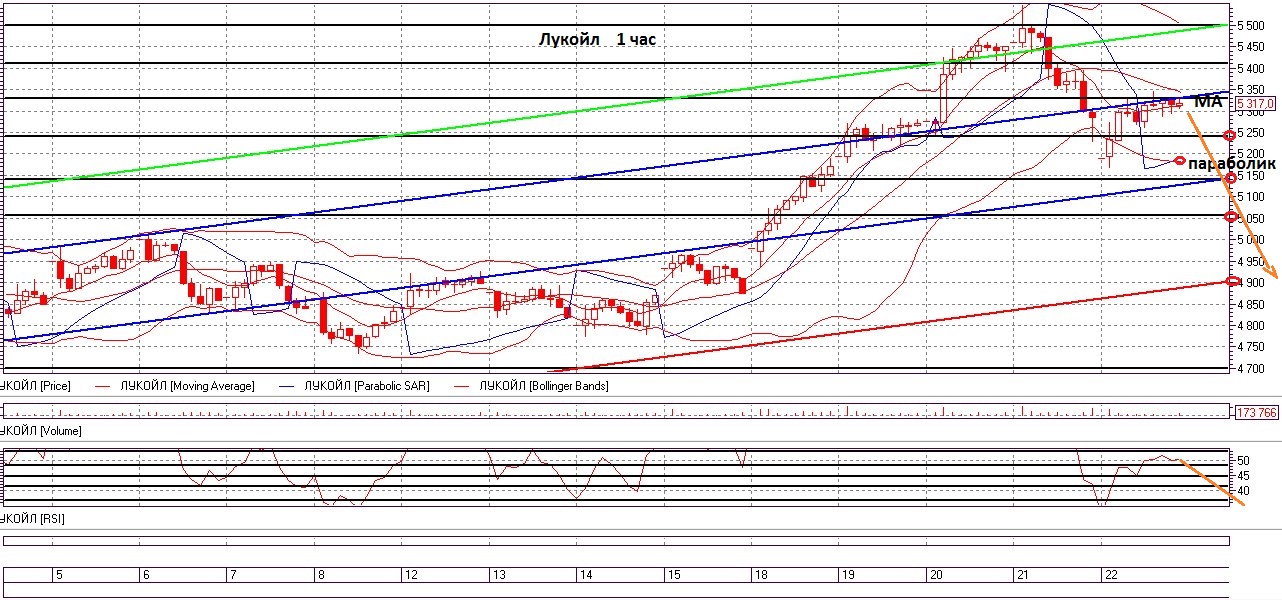
Task: Click the 5 350 price axis label
Action: pos(1250,90)
